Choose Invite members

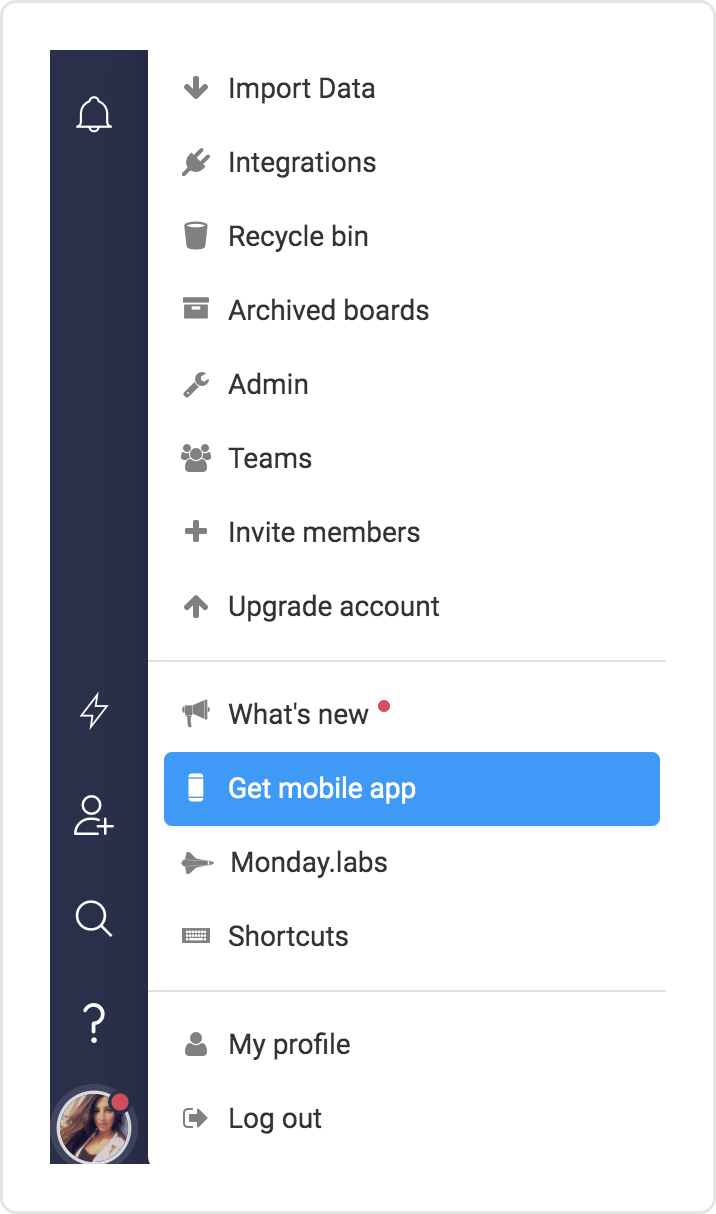pos(324,532)
